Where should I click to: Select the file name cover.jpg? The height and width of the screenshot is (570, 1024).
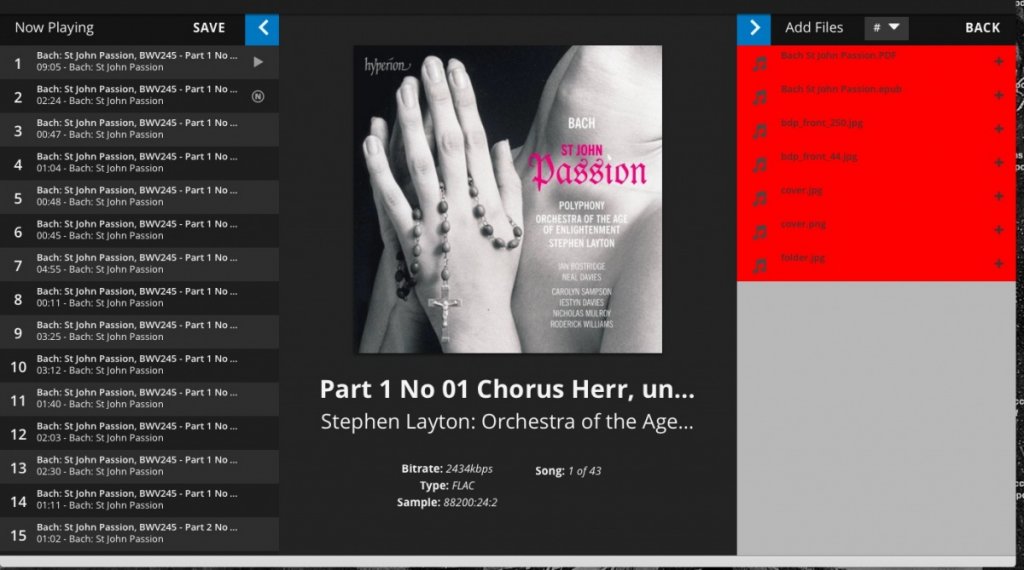[801, 191]
